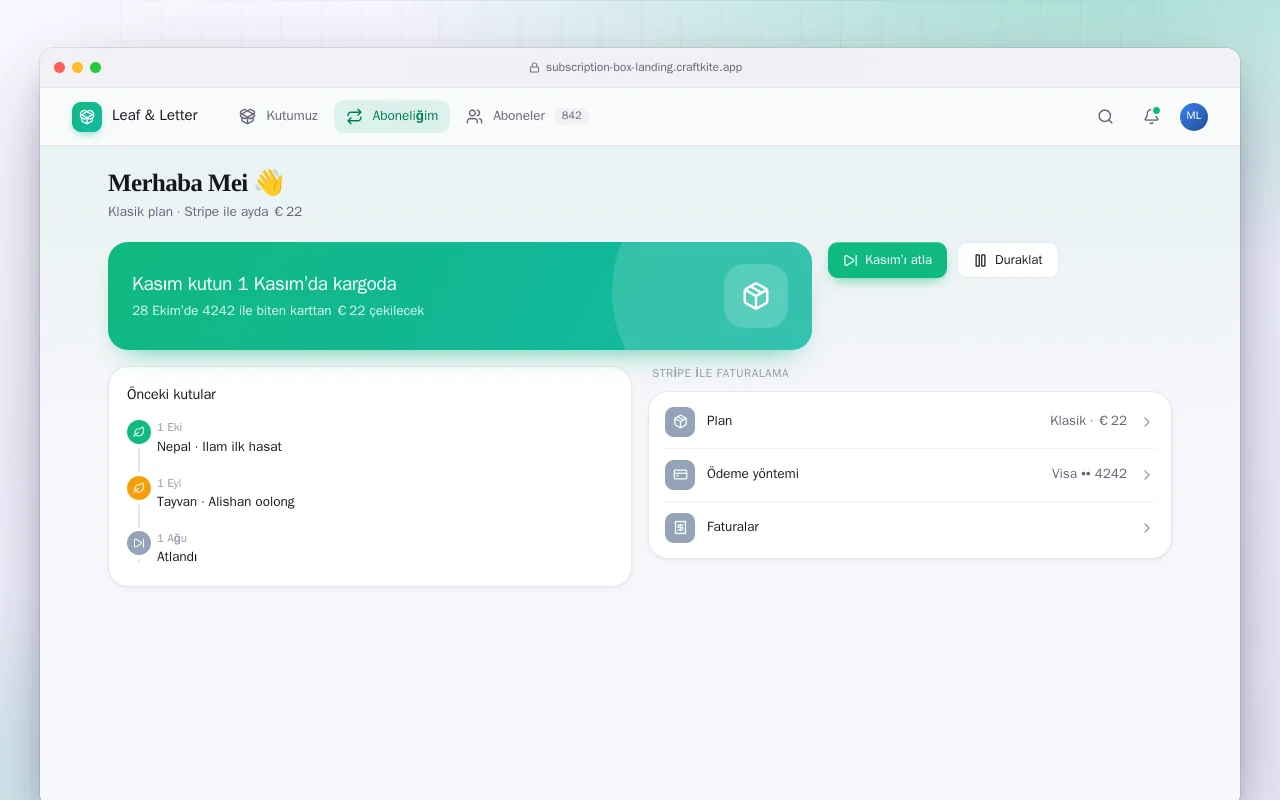Click the "Klasik plan · Stripe ile ayda € 22" subtitle
The height and width of the screenshot is (800, 1280).
[205, 212]
